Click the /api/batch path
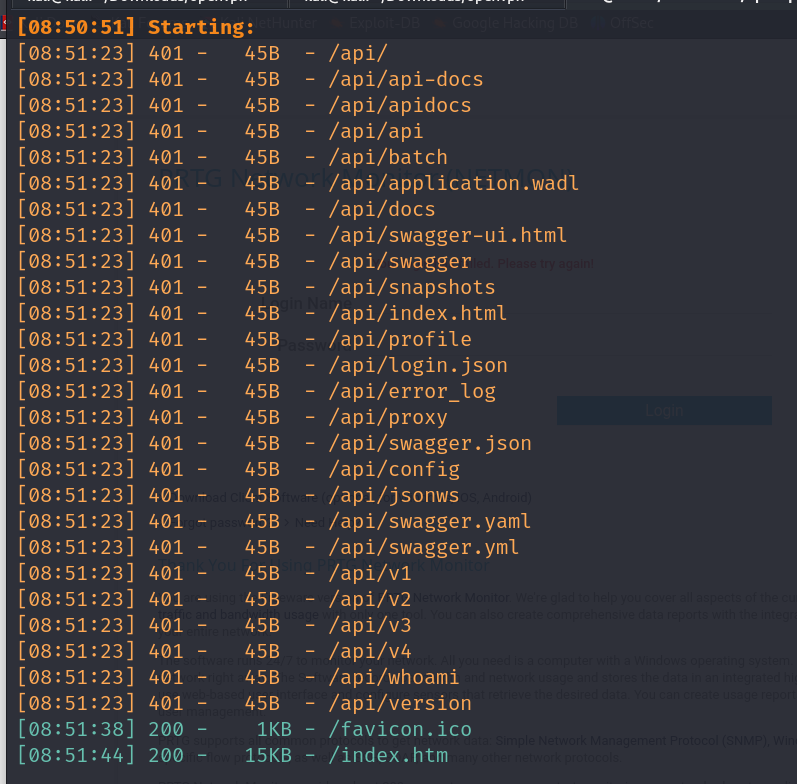The image size is (797, 784). click(388, 157)
